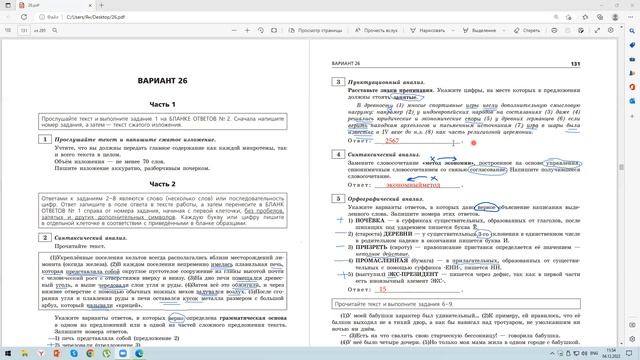Open the Windows Start menu
The height and width of the screenshot is (360, 640).
tap(8, 353)
